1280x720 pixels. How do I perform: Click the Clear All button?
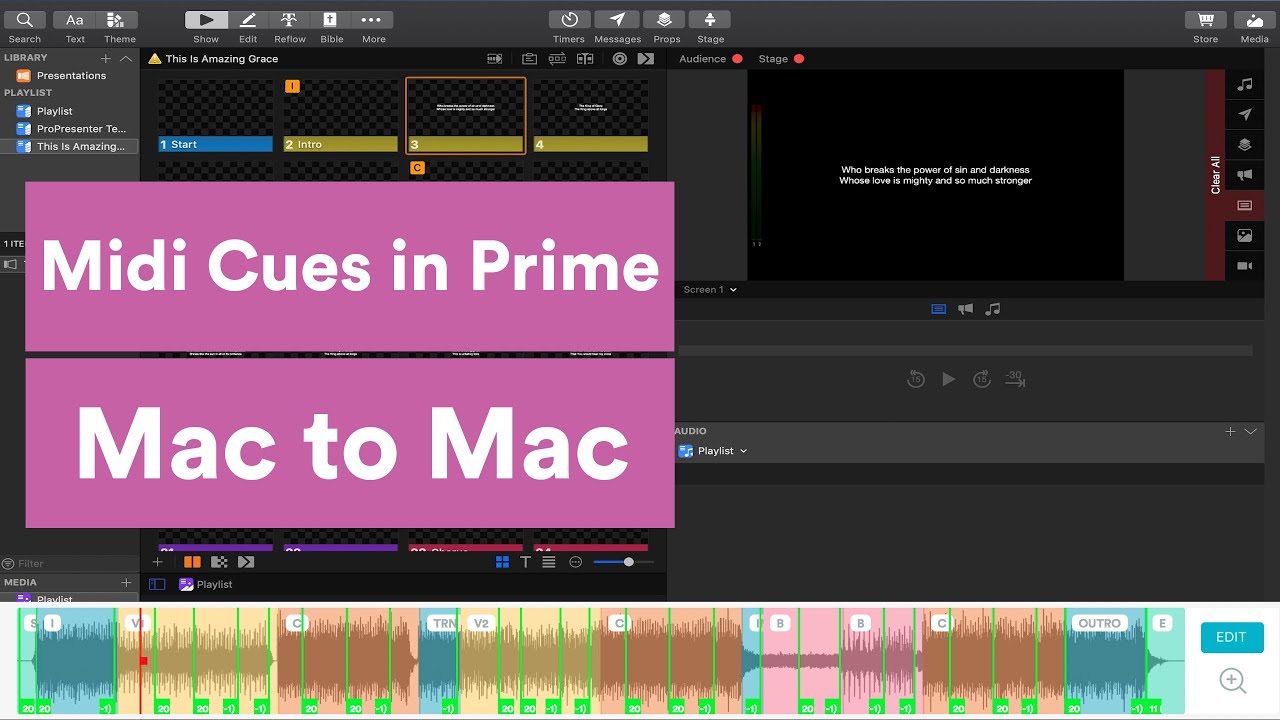pos(1215,175)
